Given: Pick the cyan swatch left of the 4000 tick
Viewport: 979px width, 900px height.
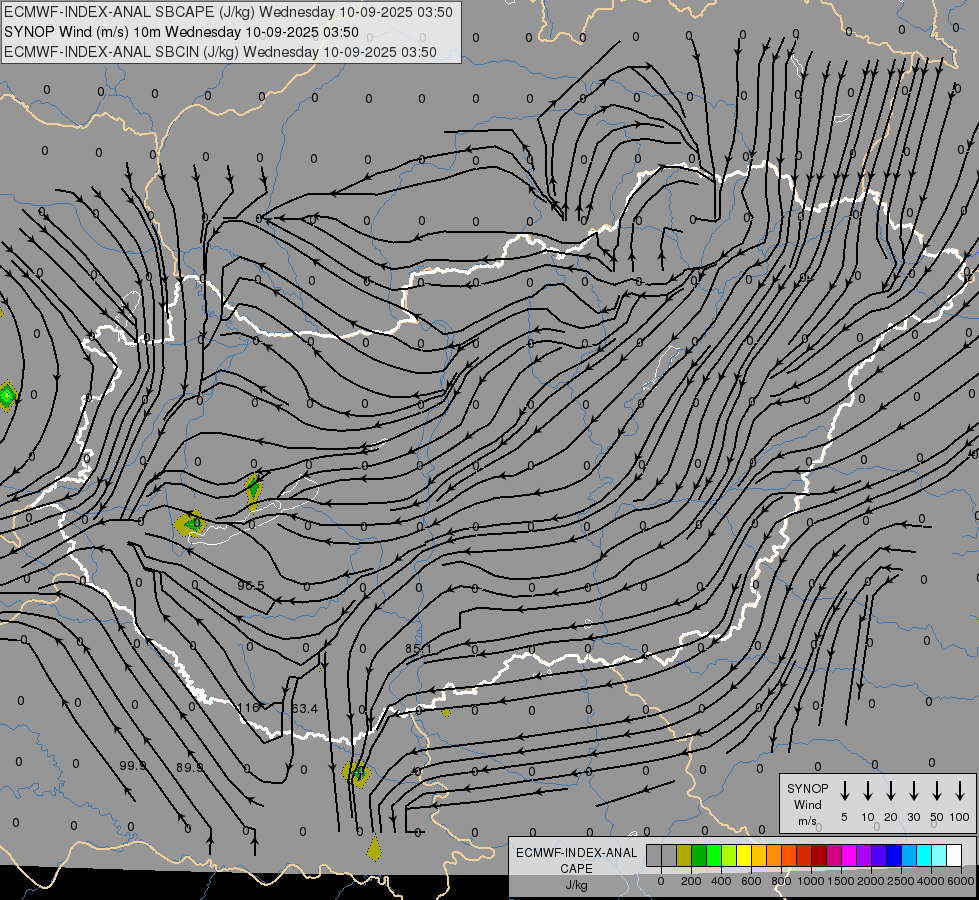Looking at the screenshot, I should pos(925,856).
